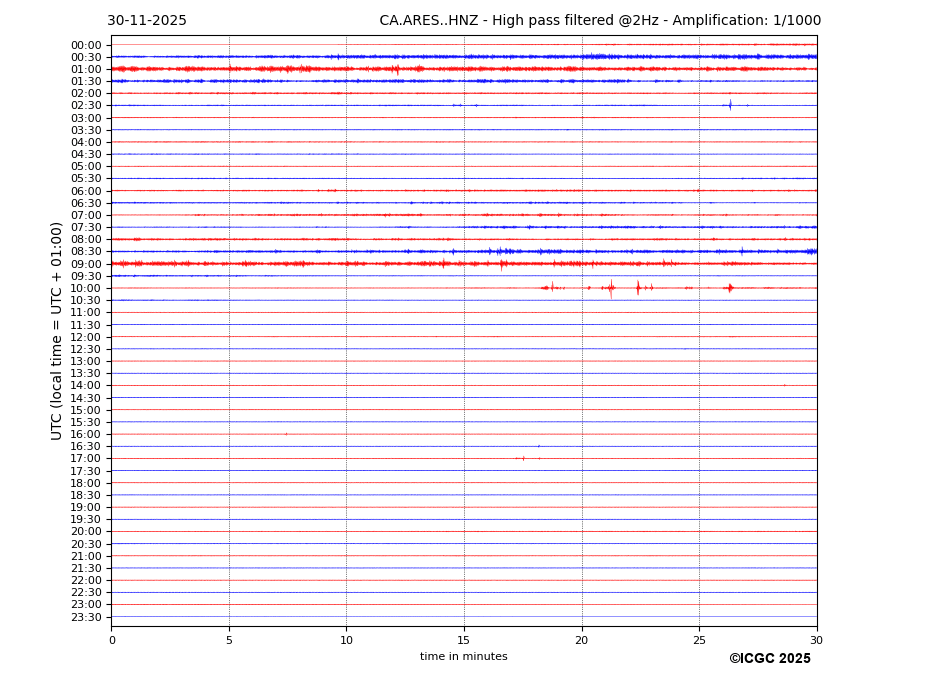Click the 15 tick on the minutes axis
927x696 pixels.
click(x=464, y=641)
